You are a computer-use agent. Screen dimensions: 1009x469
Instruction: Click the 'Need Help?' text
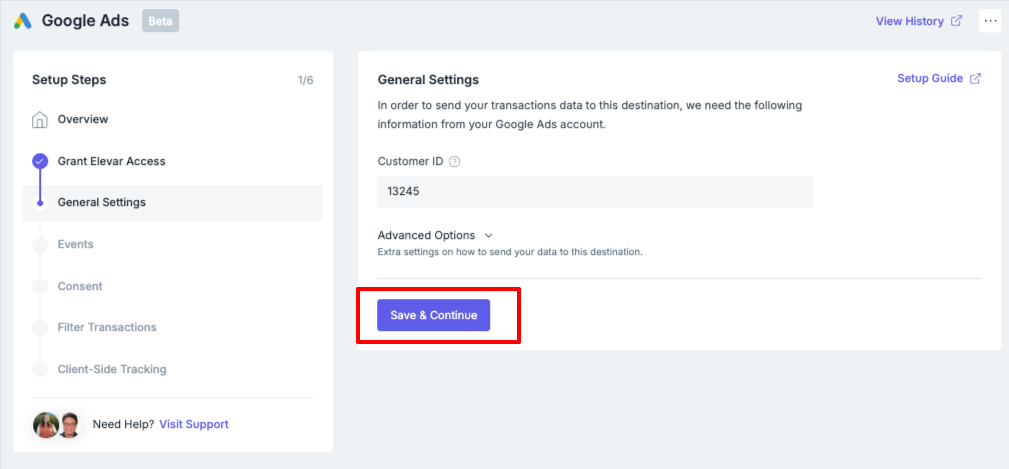click(x=123, y=425)
